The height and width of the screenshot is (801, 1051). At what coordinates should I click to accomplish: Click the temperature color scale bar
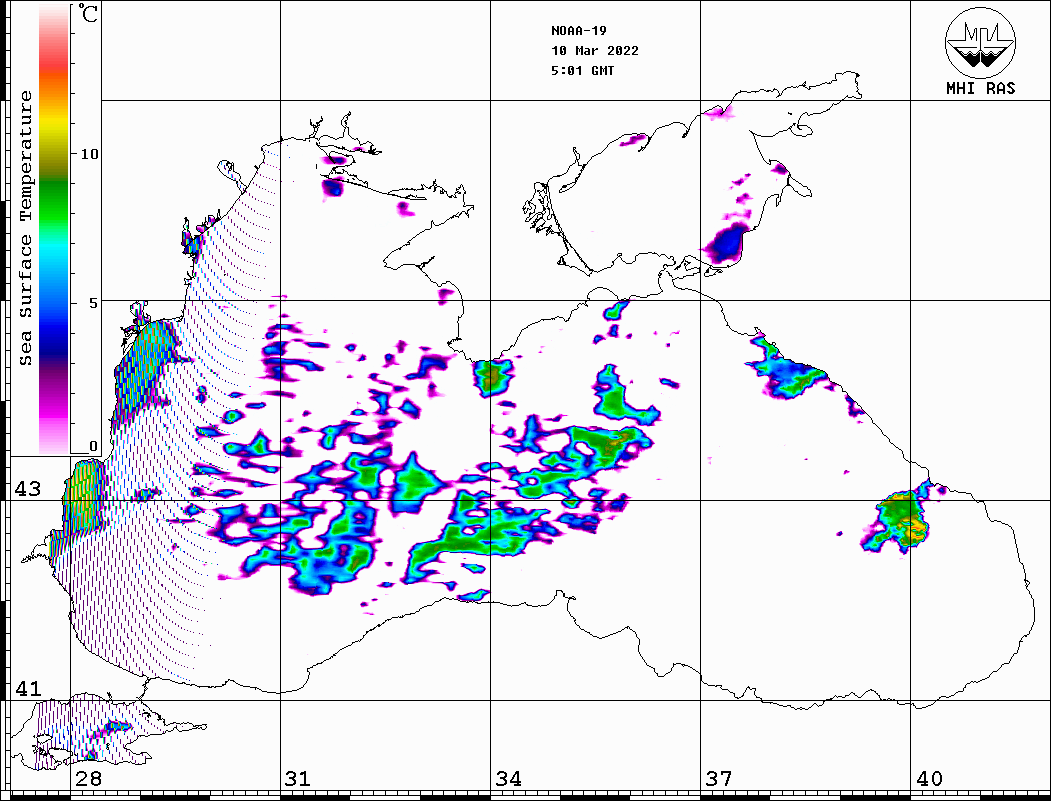pos(54,229)
